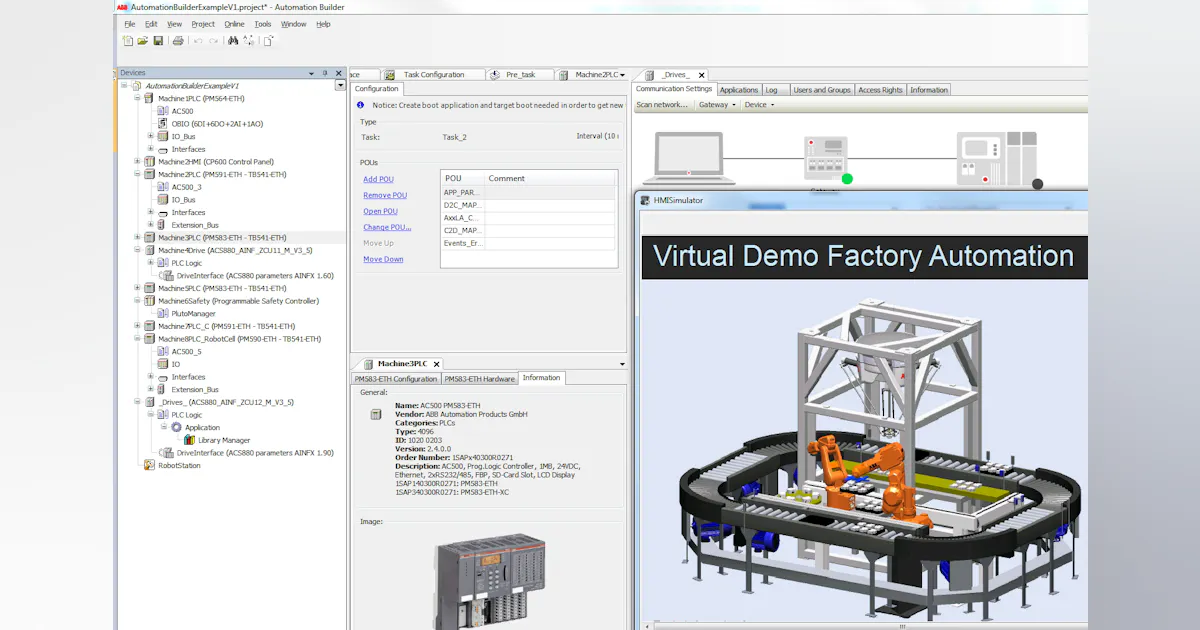The width and height of the screenshot is (1200, 630).
Task: Click the RobotStation icon in tree
Action: point(150,465)
